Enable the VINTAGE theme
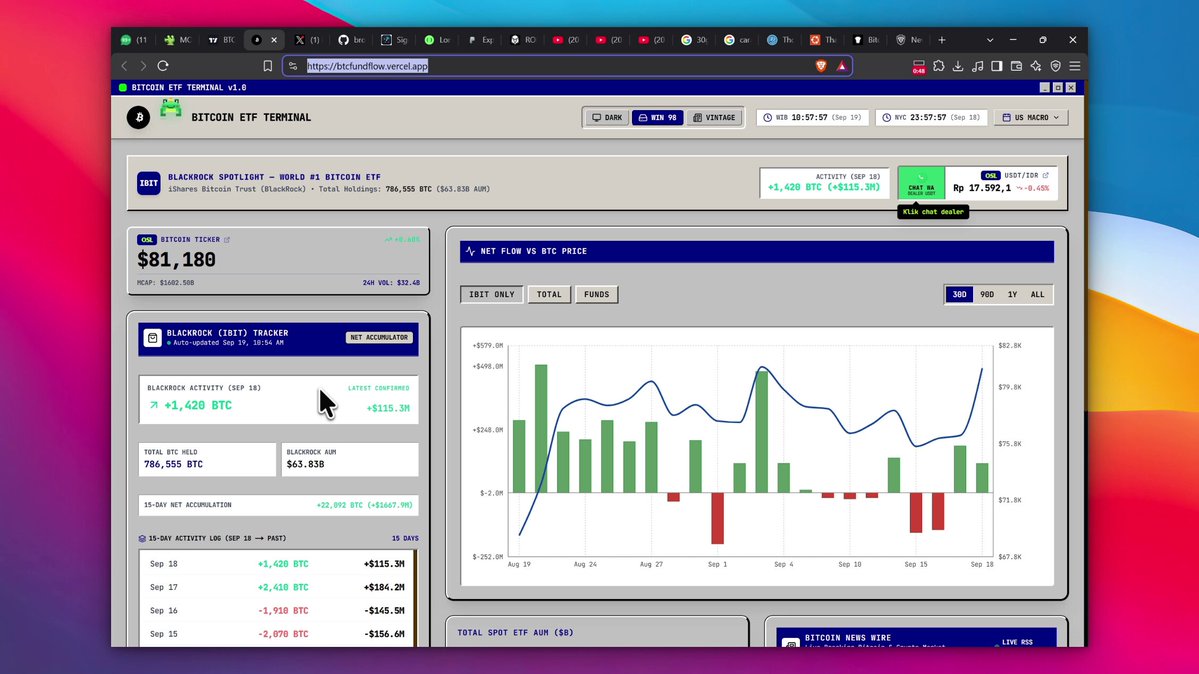Screen dimensions: 1199x674 pyautogui.click(x=714, y=117)
